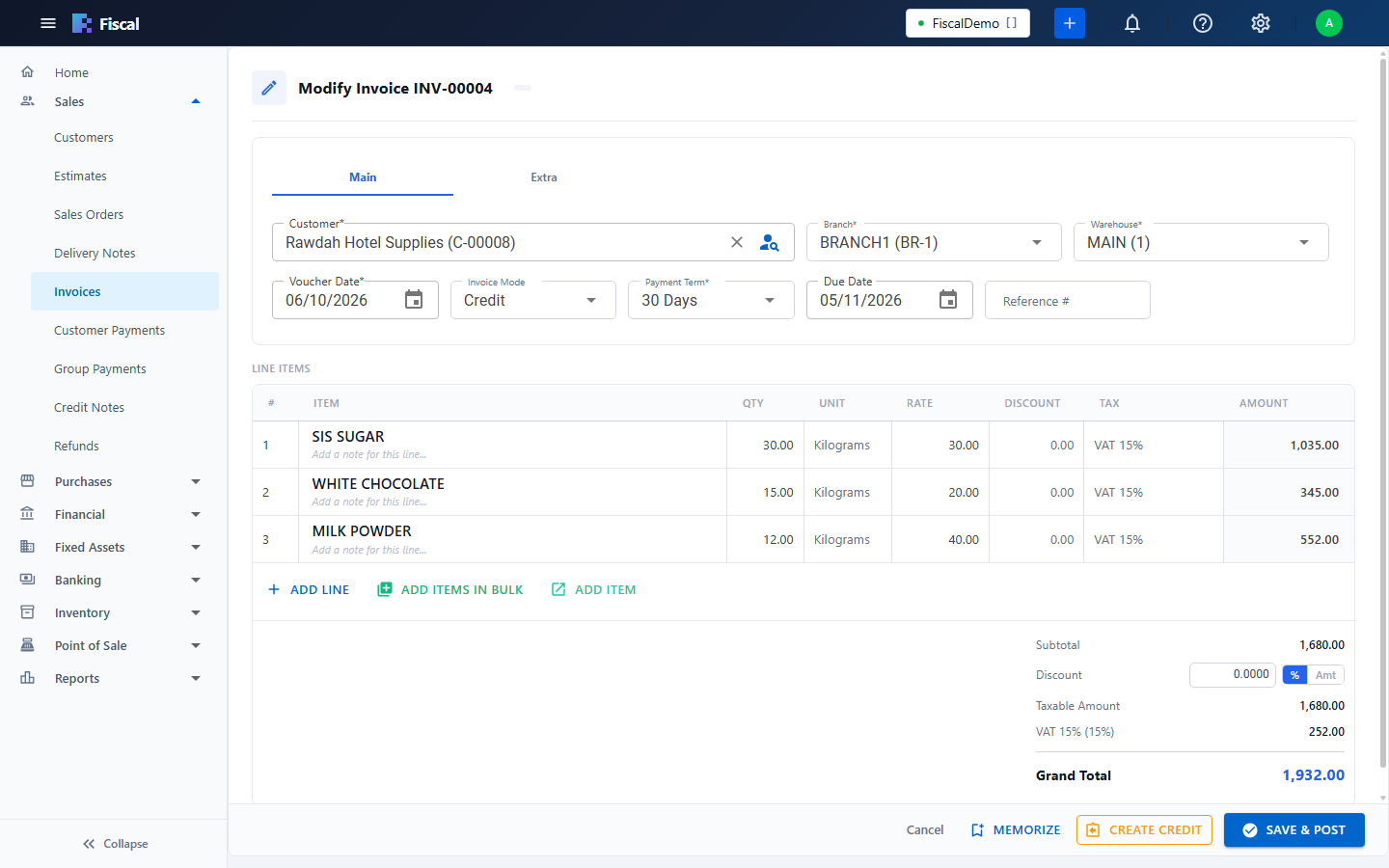Click into the Reference # field
The width and height of the screenshot is (1389, 868).
[x=1068, y=300]
